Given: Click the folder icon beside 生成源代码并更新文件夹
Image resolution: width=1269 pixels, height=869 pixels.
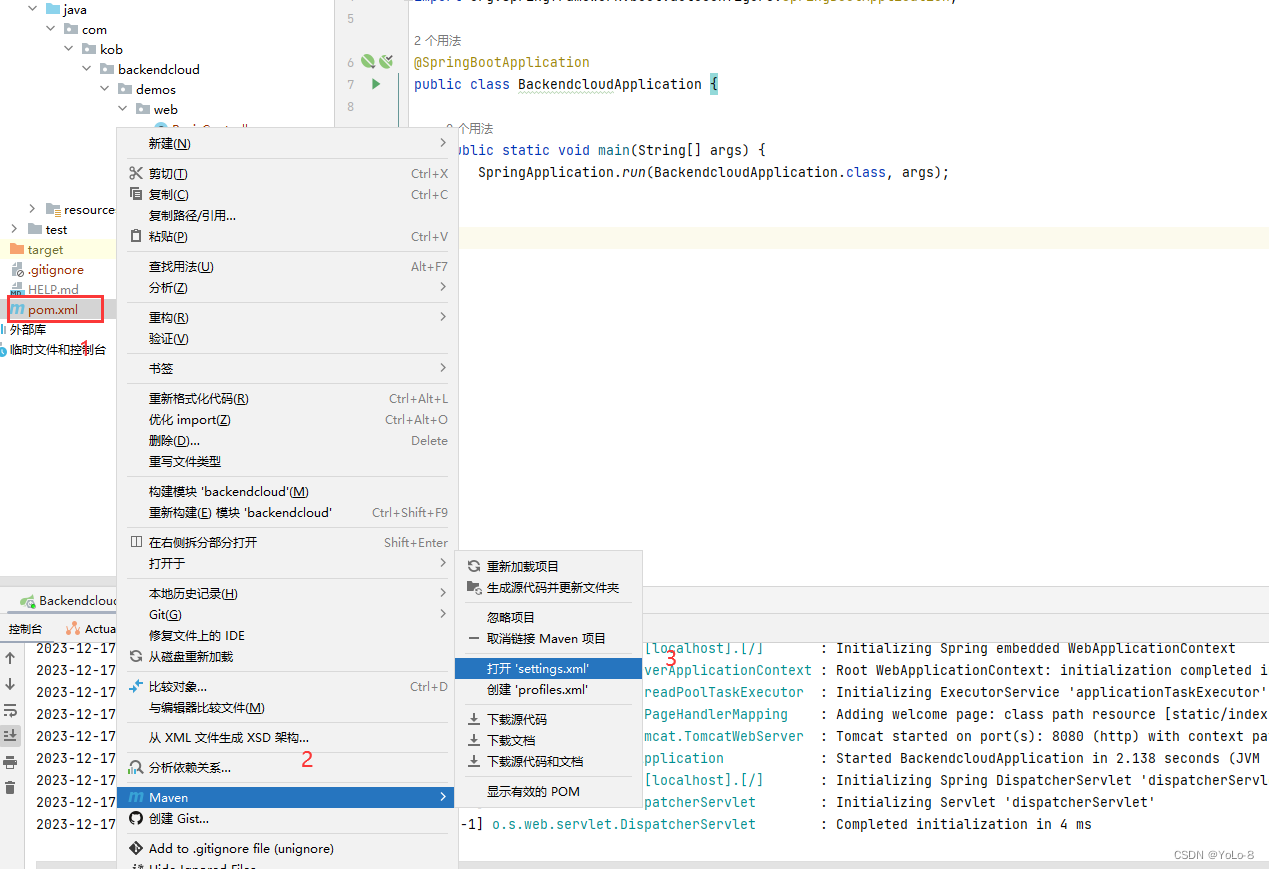Looking at the screenshot, I should tap(474, 587).
